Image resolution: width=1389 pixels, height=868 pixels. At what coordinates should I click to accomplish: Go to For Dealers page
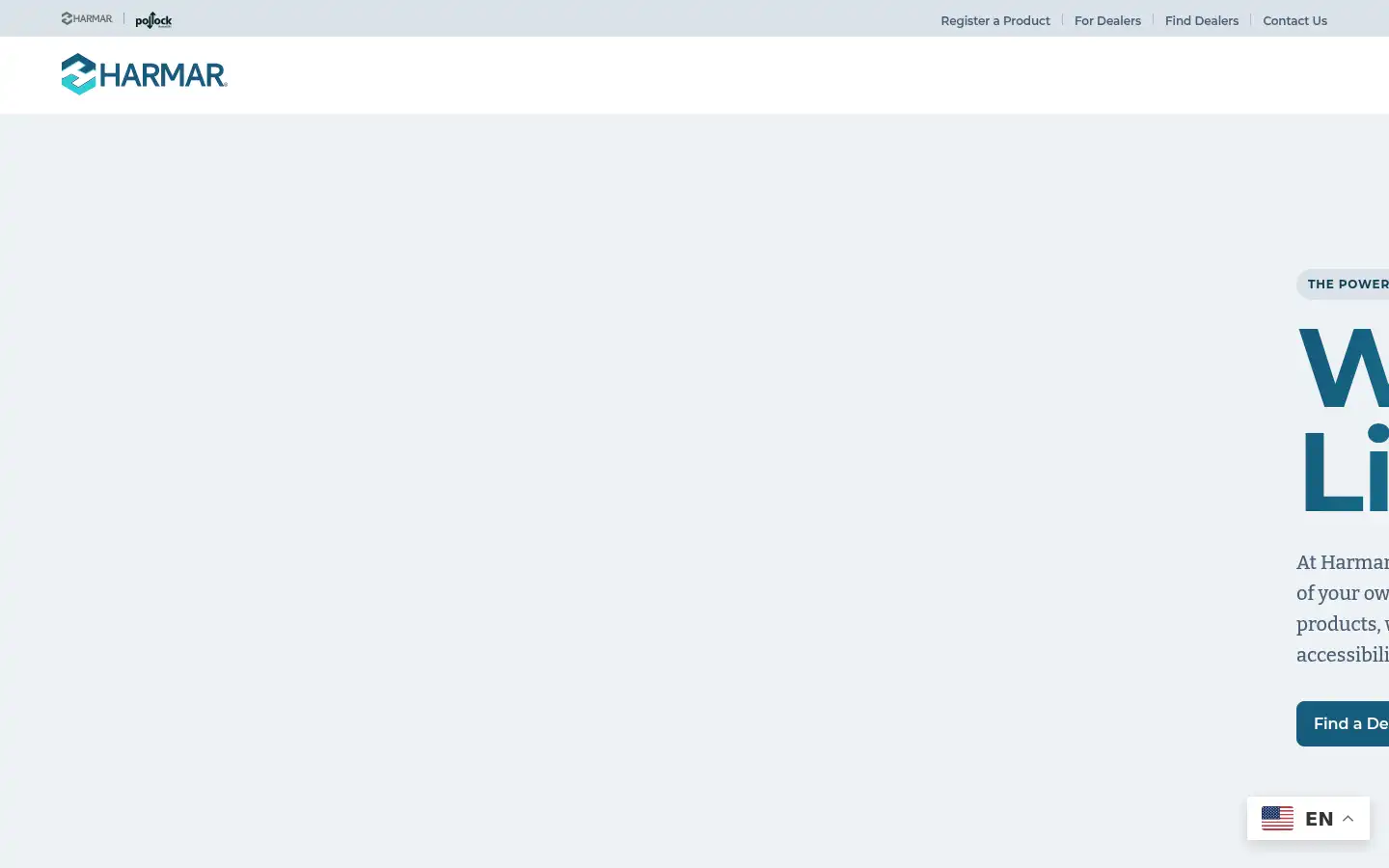point(1107,20)
